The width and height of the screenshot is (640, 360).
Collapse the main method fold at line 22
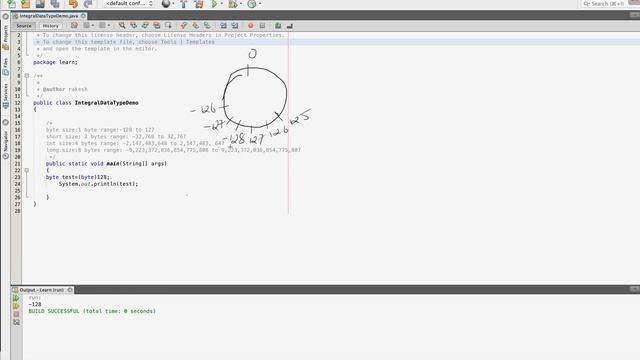[27, 170]
